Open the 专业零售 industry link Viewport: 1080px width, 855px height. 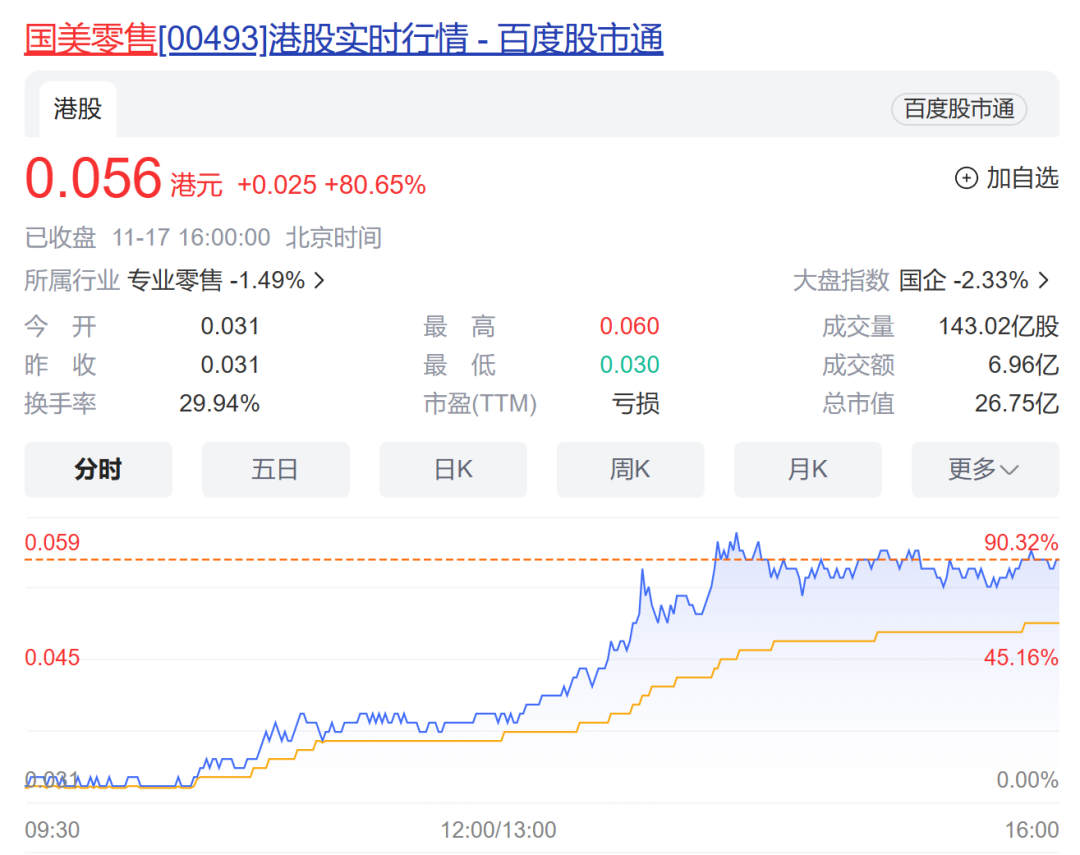tap(175, 280)
